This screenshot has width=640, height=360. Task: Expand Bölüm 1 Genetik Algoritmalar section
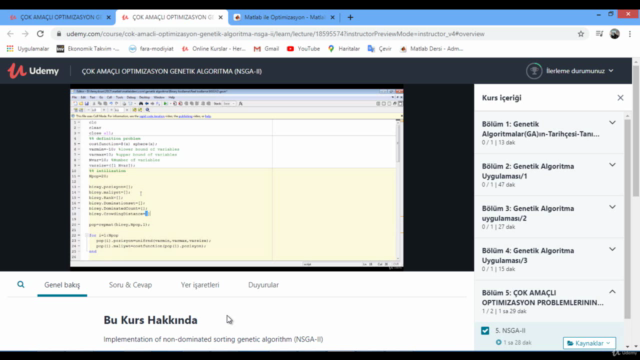[x=612, y=123]
